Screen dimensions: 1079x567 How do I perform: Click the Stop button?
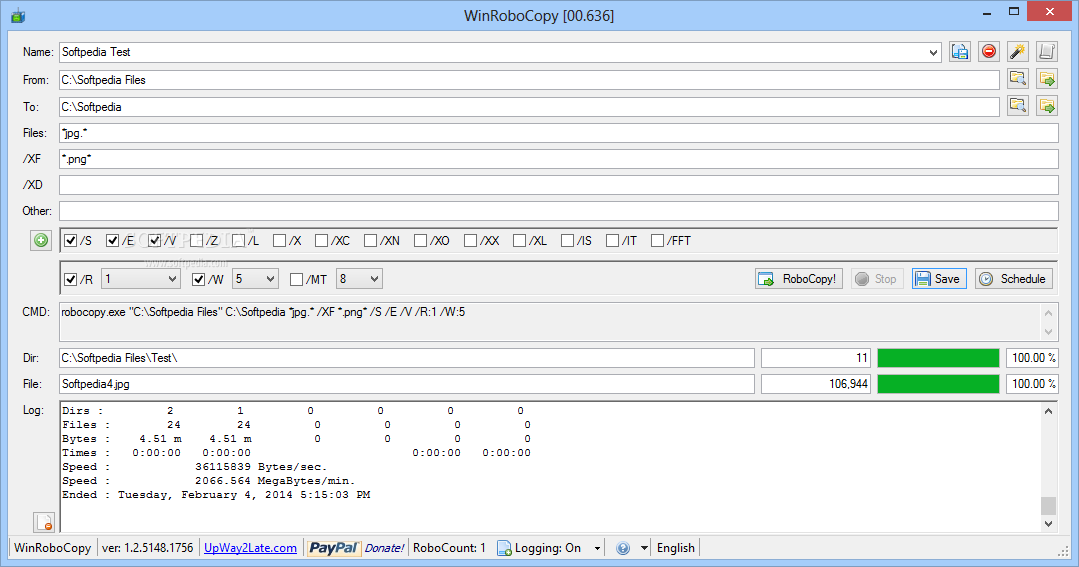point(876,279)
